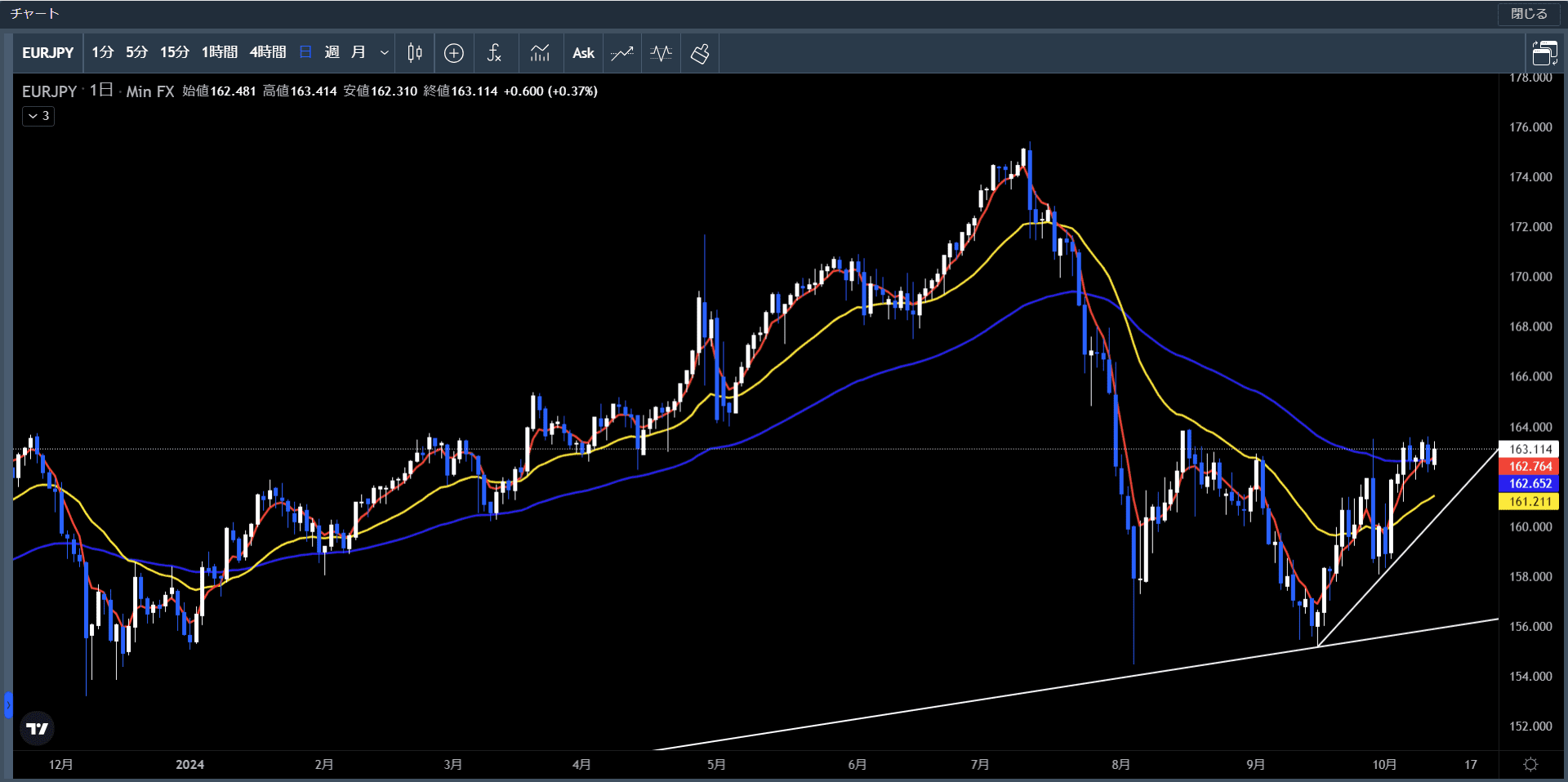Click the 高値163.414 high value in legend
The height and width of the screenshot is (782, 1568).
coord(300,91)
